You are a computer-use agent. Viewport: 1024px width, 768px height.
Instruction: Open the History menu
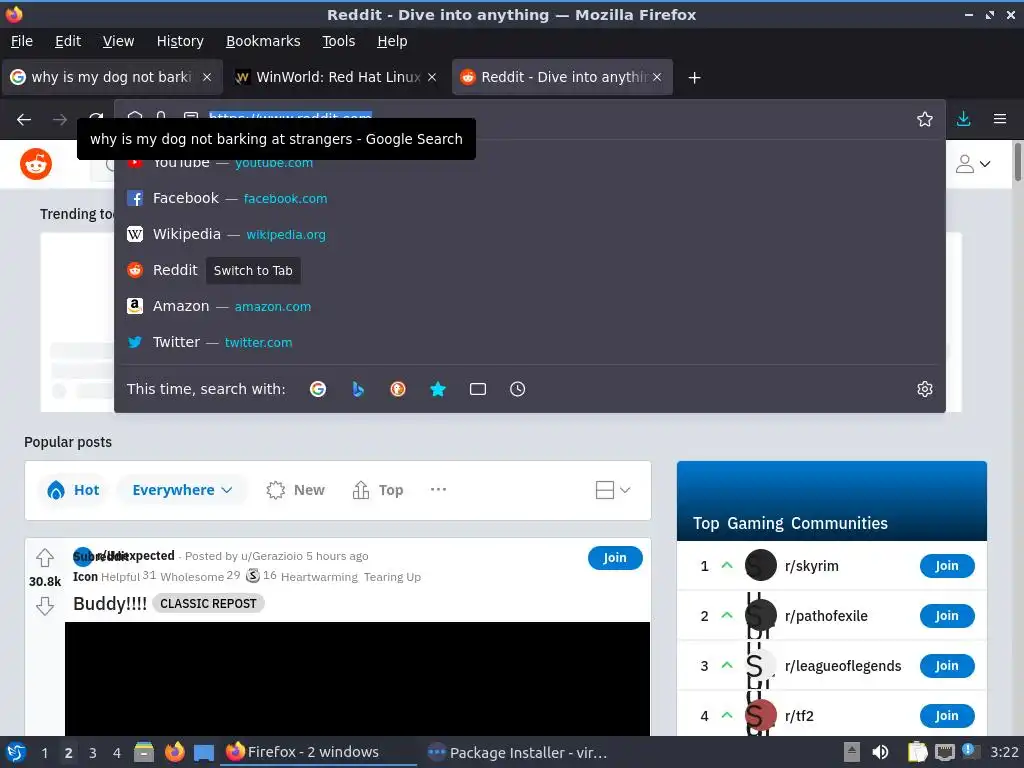click(180, 41)
